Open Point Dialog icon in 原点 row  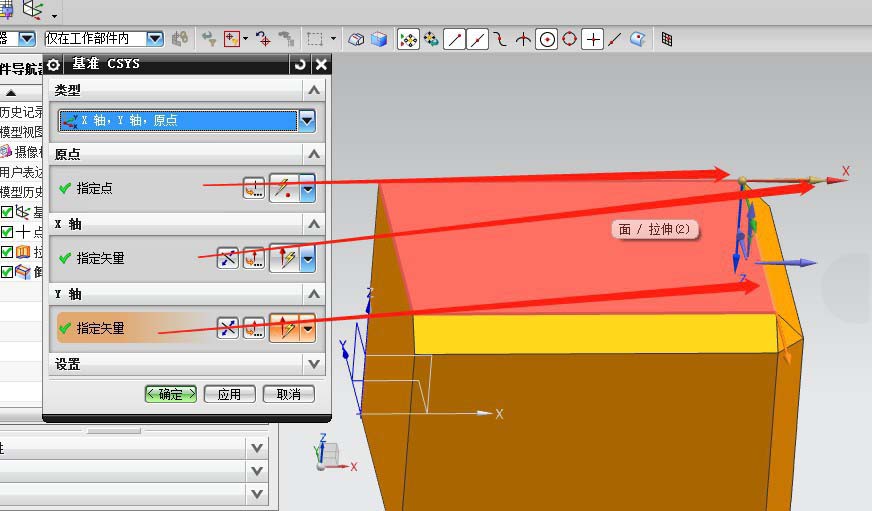coord(254,188)
